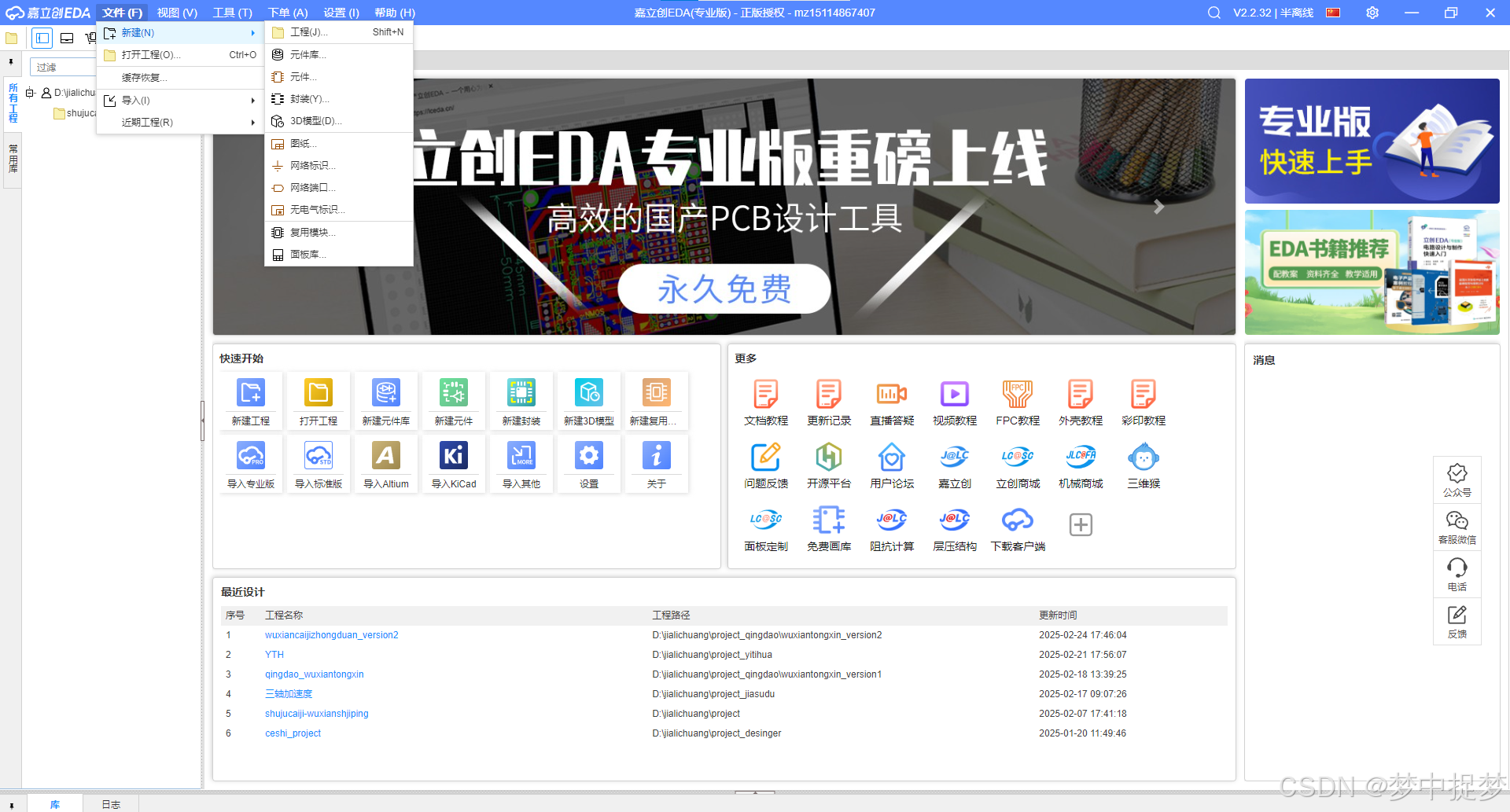Image resolution: width=1510 pixels, height=812 pixels.
Task: Open the 客服微信 side icon
Action: [x=1457, y=521]
